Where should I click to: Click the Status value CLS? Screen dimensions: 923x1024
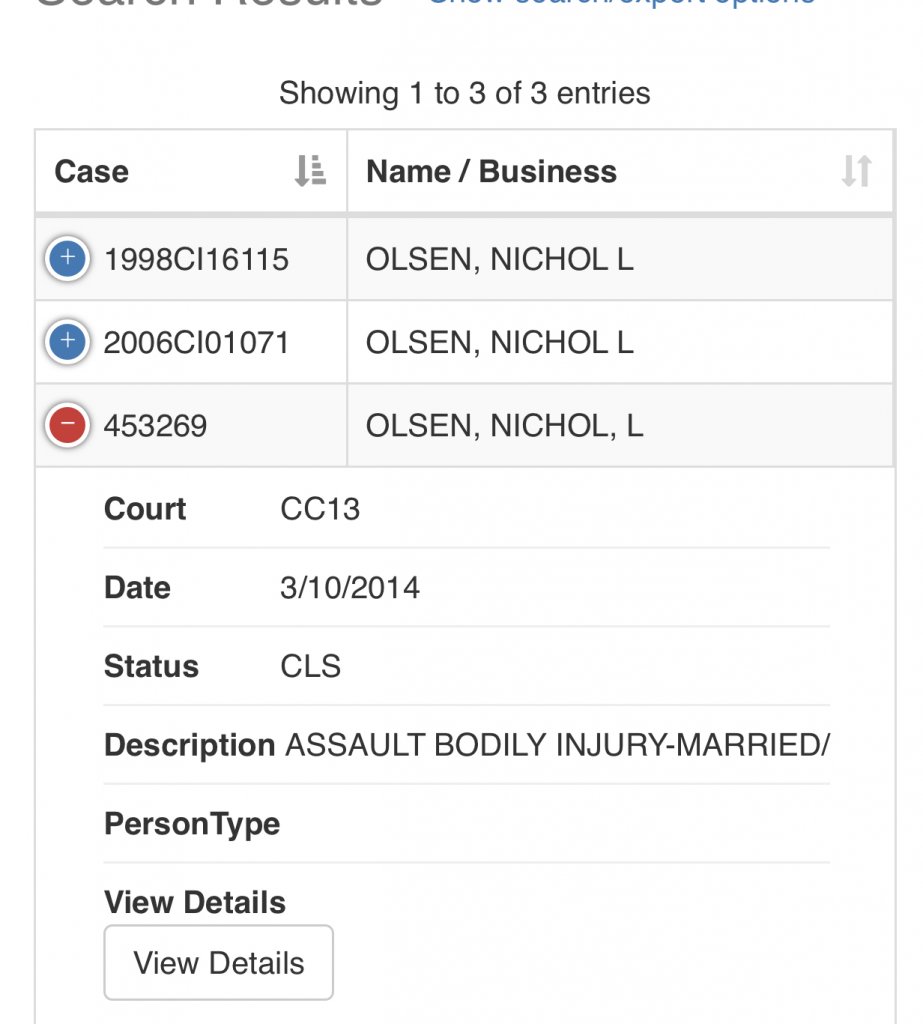[310, 666]
